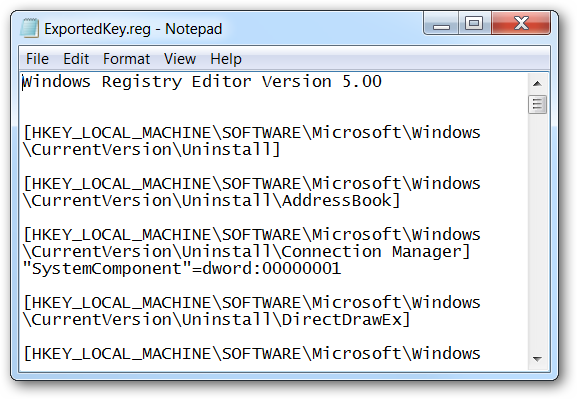Click the '\CurrentVersion\Uninstall]' line
This screenshot has width=577, height=399.
[x=152, y=149]
